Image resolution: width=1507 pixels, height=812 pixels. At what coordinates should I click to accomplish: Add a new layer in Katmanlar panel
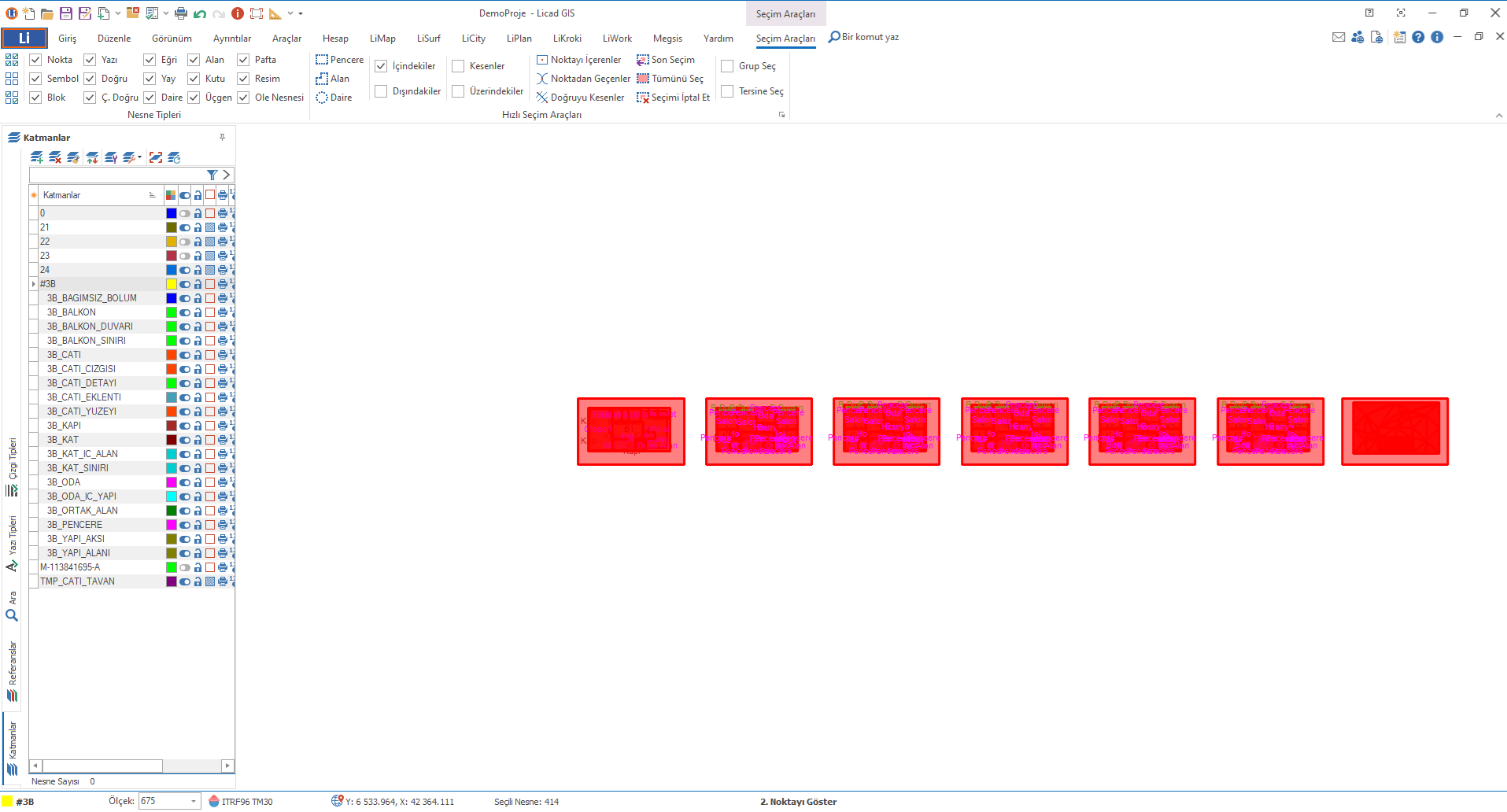[36, 157]
